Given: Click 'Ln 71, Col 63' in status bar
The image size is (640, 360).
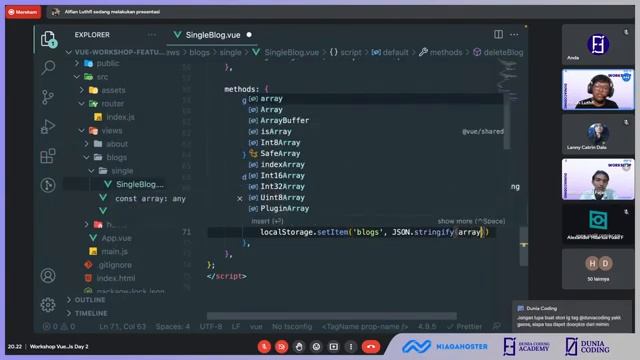Looking at the screenshot, I should [x=122, y=327].
